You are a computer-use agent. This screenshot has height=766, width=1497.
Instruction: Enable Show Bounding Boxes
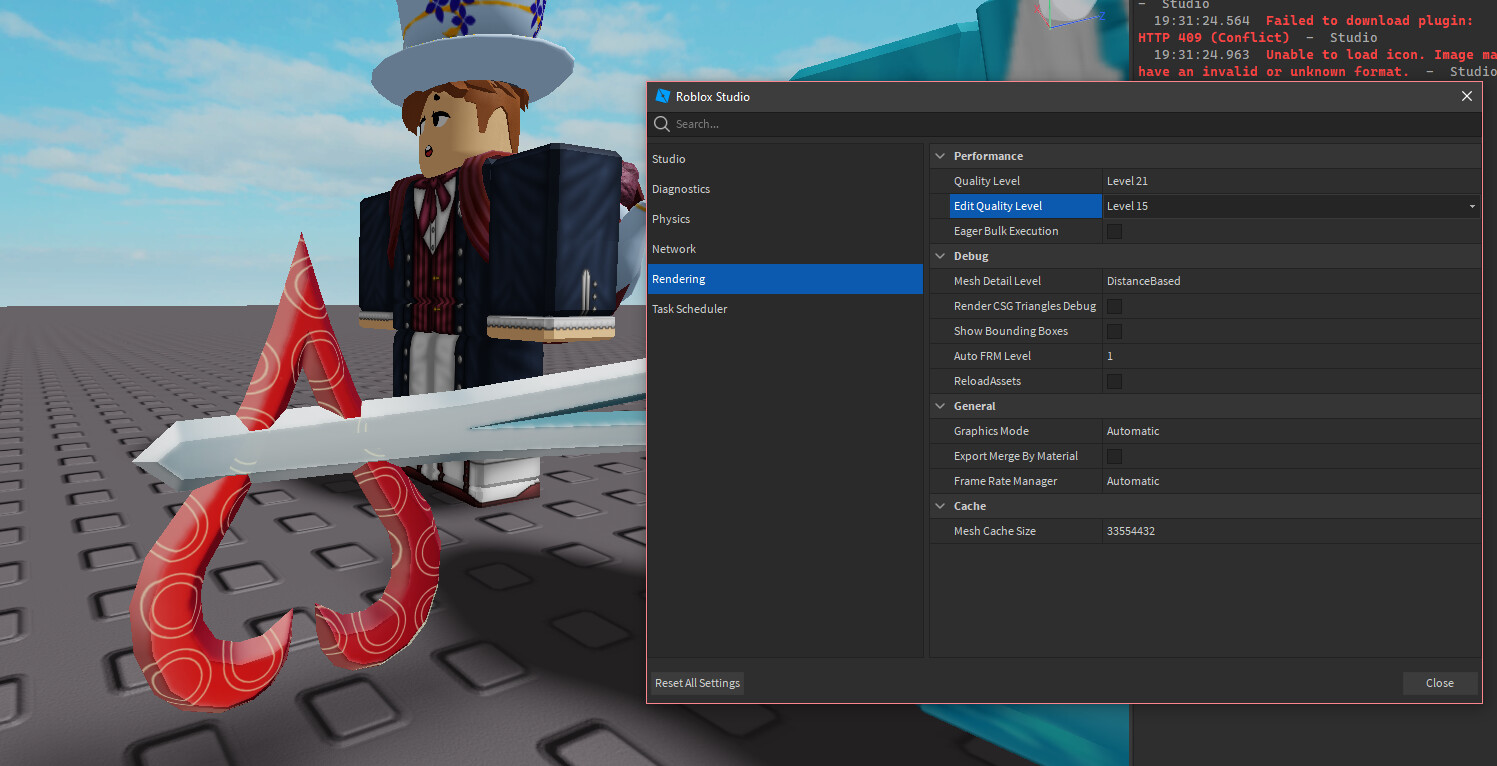click(1114, 331)
